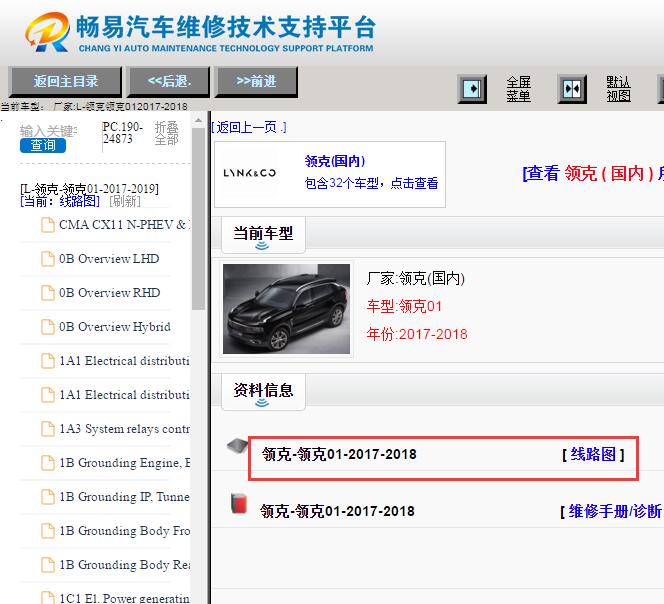The image size is (664, 604).
Task: Open 1B Grounding Body Rear entry
Action: coord(124,565)
